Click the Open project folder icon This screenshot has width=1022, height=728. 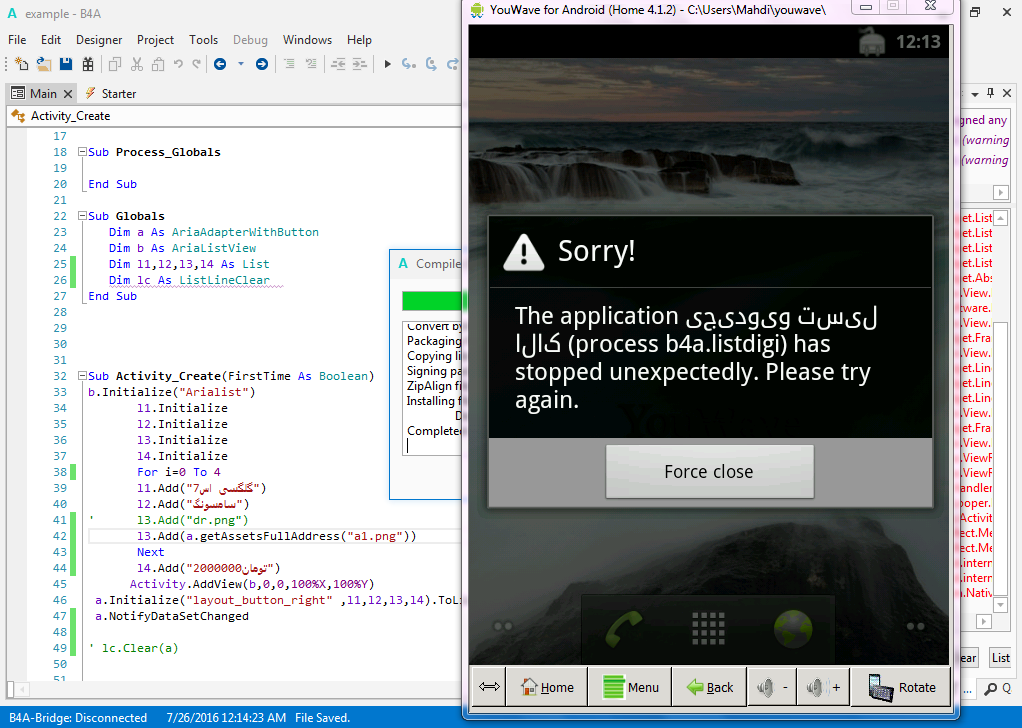coord(44,64)
